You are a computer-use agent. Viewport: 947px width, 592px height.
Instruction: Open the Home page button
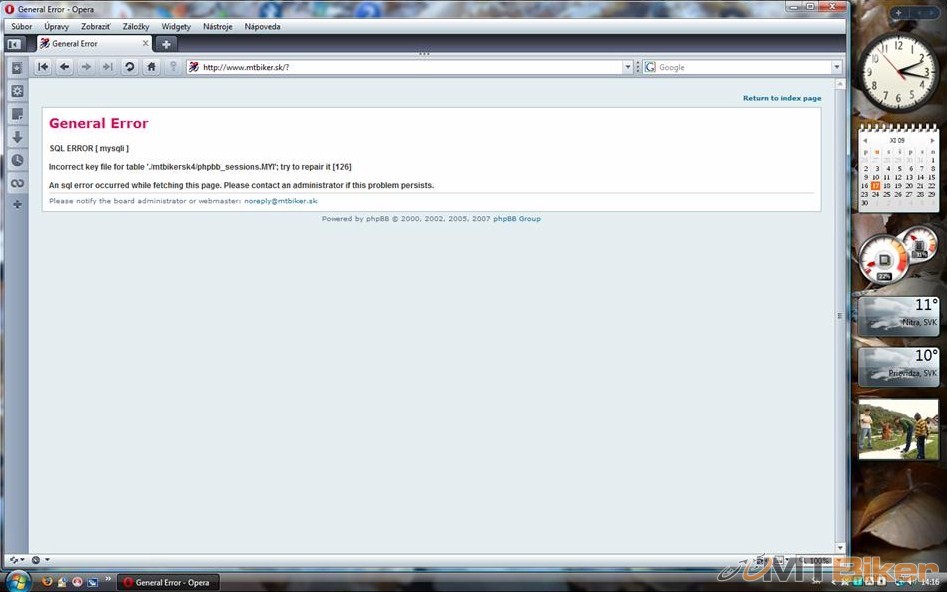click(x=151, y=67)
